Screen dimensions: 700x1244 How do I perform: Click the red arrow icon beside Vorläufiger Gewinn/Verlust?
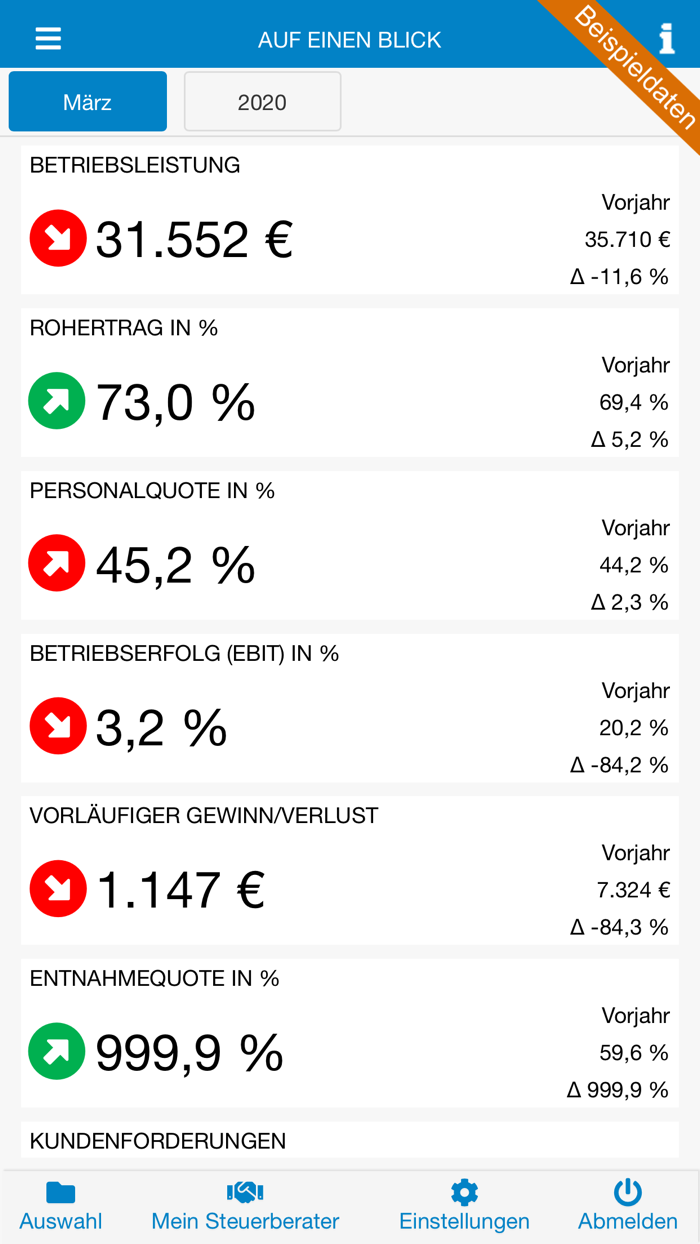coord(57,889)
